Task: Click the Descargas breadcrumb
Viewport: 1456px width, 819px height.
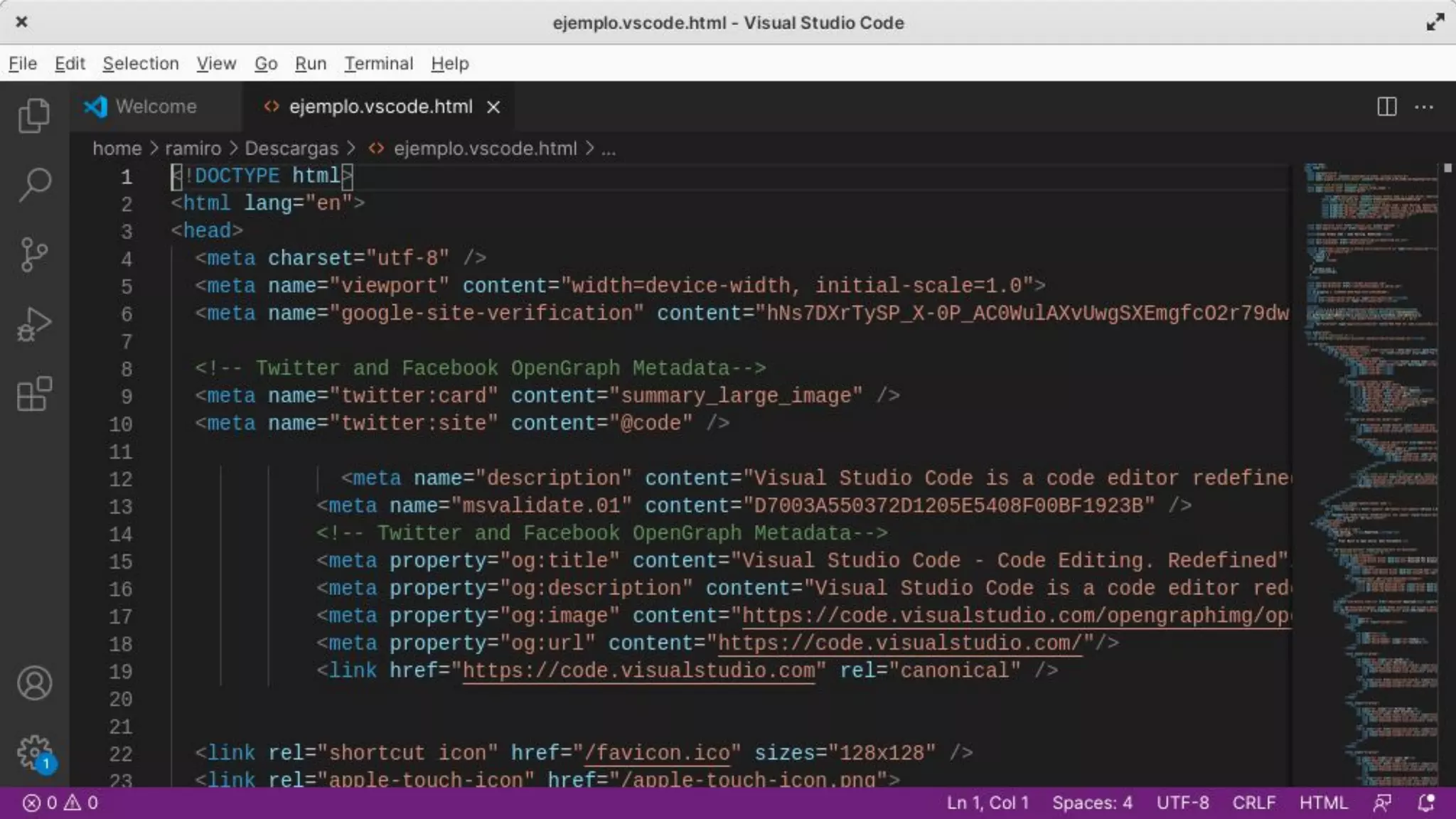Action: click(x=291, y=148)
